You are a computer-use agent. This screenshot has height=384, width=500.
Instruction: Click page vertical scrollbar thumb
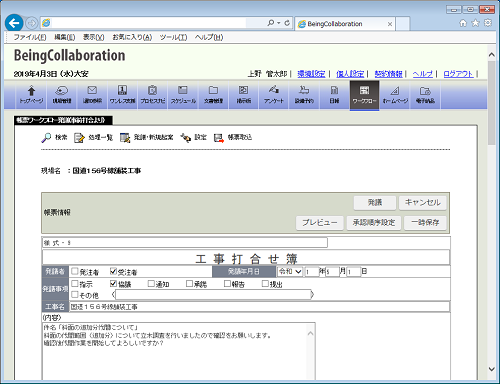point(491,103)
